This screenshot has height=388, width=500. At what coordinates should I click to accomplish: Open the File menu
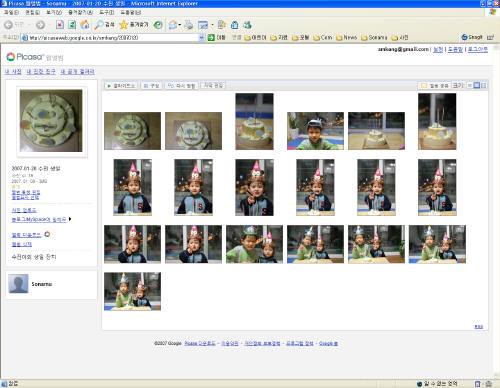point(11,12)
